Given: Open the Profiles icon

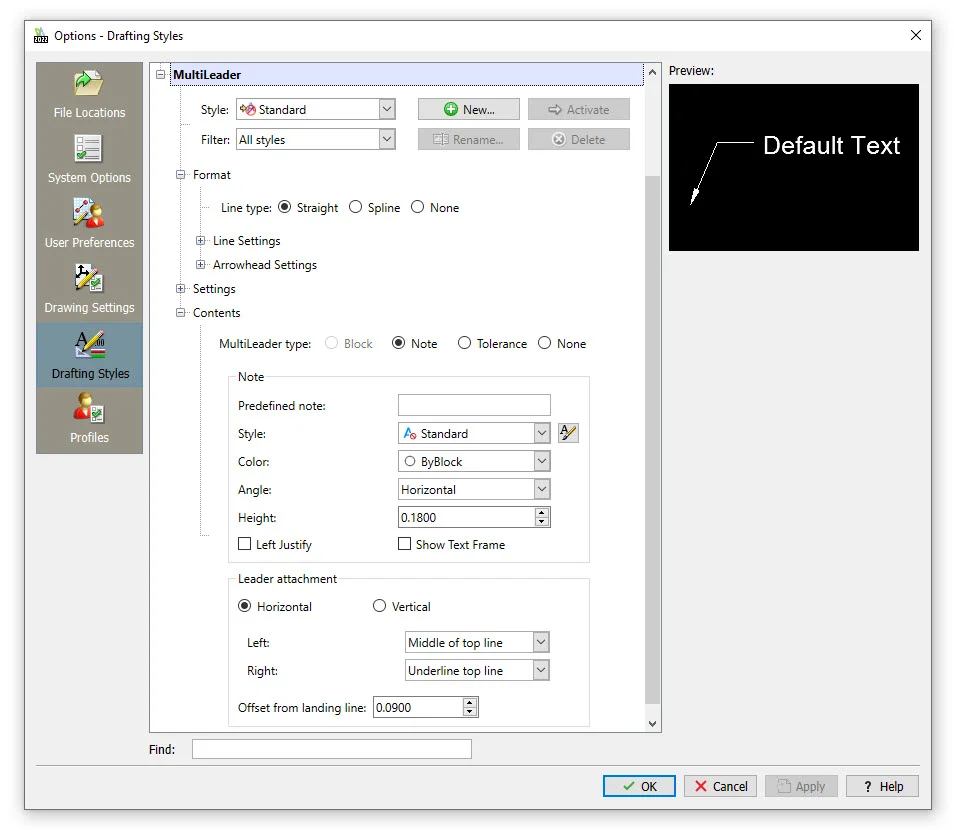Looking at the screenshot, I should click(x=89, y=410).
